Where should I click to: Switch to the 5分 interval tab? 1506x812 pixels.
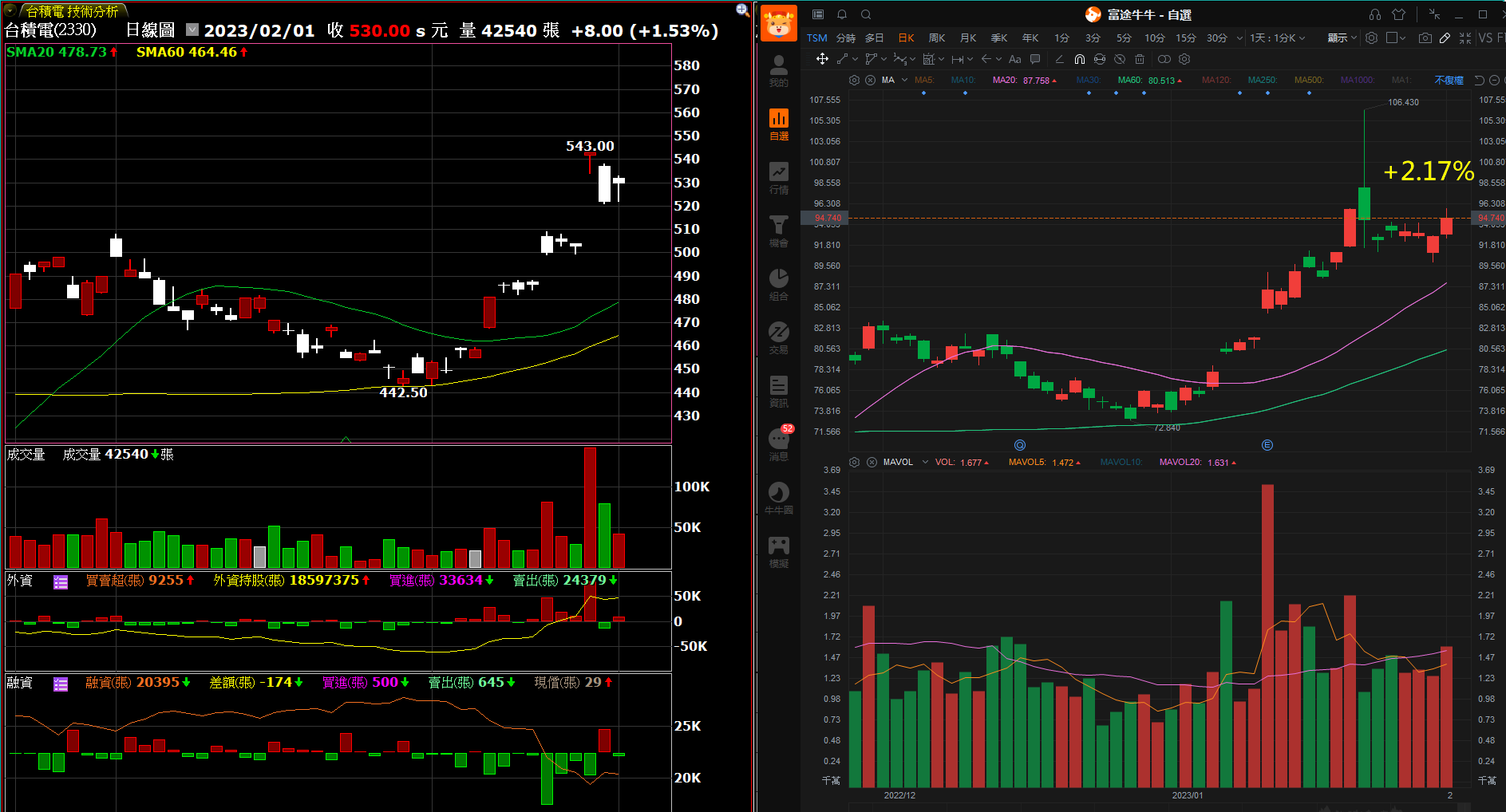pyautogui.click(x=1124, y=37)
